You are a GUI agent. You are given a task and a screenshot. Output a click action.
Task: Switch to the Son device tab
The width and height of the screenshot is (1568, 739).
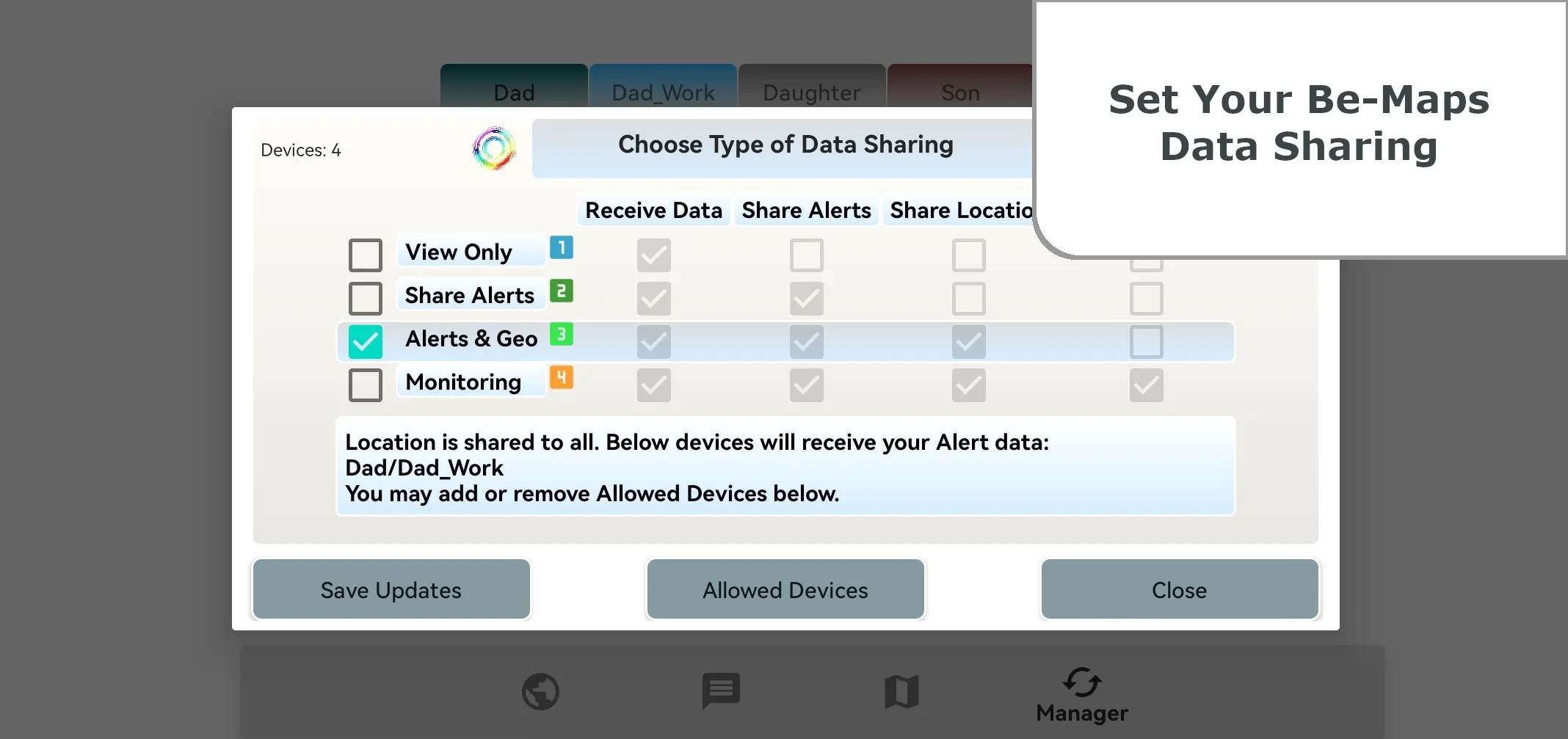coord(960,87)
